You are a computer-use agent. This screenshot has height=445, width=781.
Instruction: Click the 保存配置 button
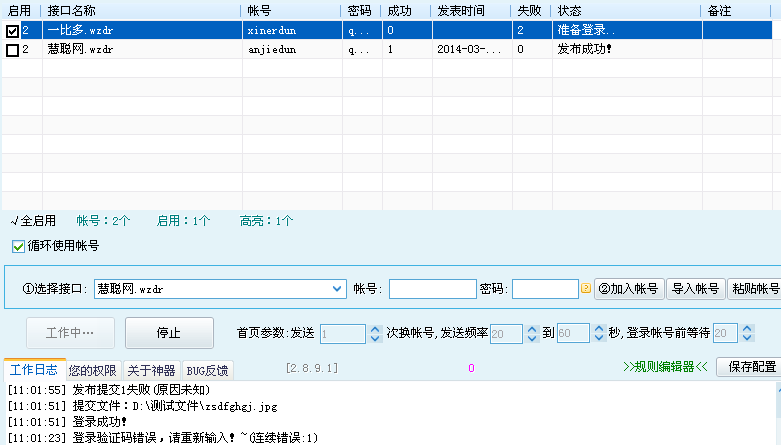pyautogui.click(x=751, y=367)
